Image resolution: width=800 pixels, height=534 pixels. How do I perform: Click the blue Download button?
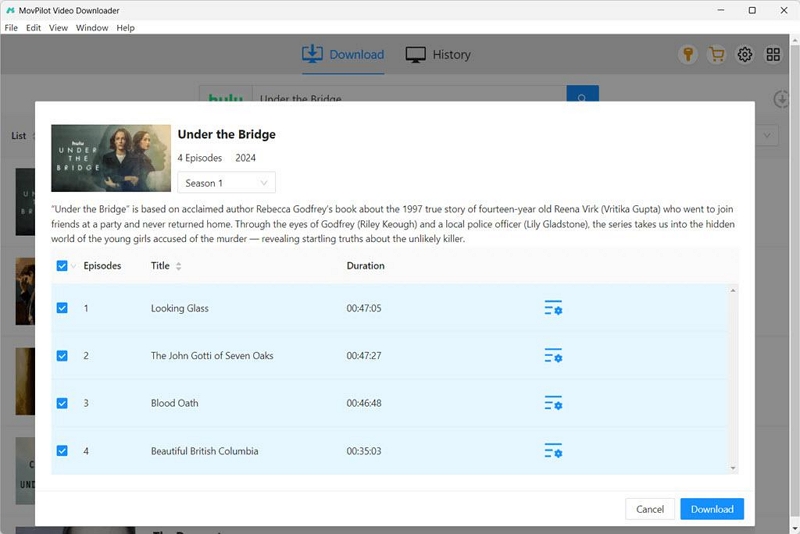tap(712, 509)
